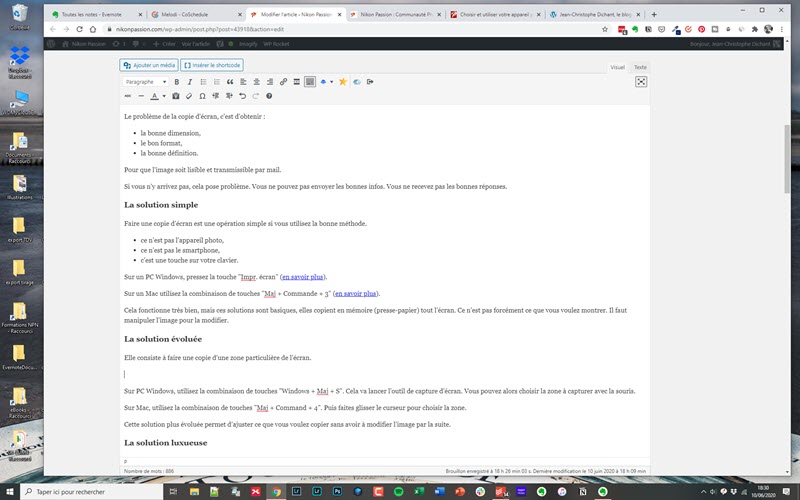
Task: Align text left in editor
Action: click(x=243, y=82)
